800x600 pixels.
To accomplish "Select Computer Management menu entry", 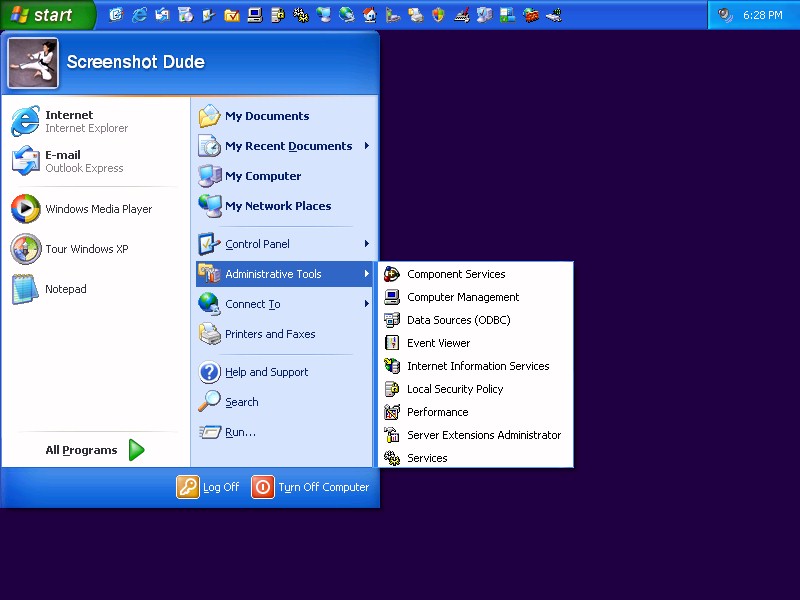I will pyautogui.click(x=463, y=297).
